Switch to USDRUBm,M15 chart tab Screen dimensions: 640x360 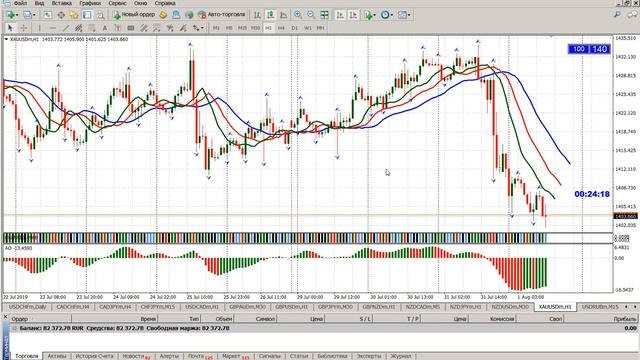(600, 307)
